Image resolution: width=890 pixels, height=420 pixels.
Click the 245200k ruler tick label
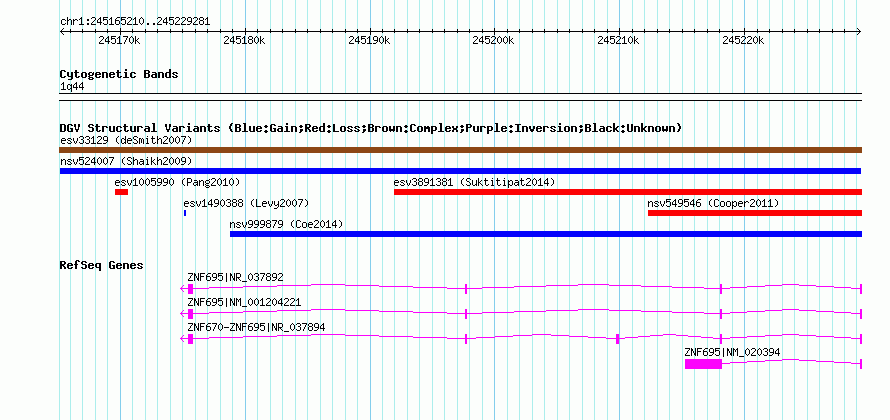(x=494, y=41)
